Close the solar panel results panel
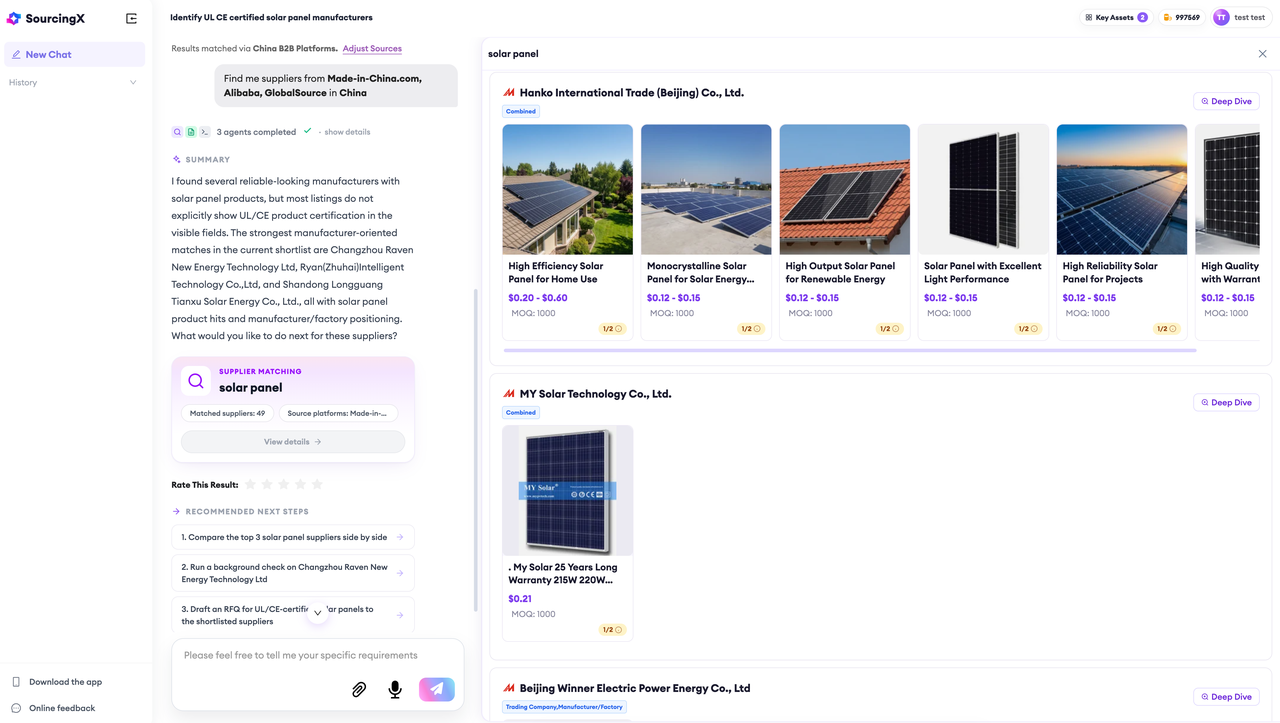This screenshot has width=1280, height=723. click(1262, 54)
